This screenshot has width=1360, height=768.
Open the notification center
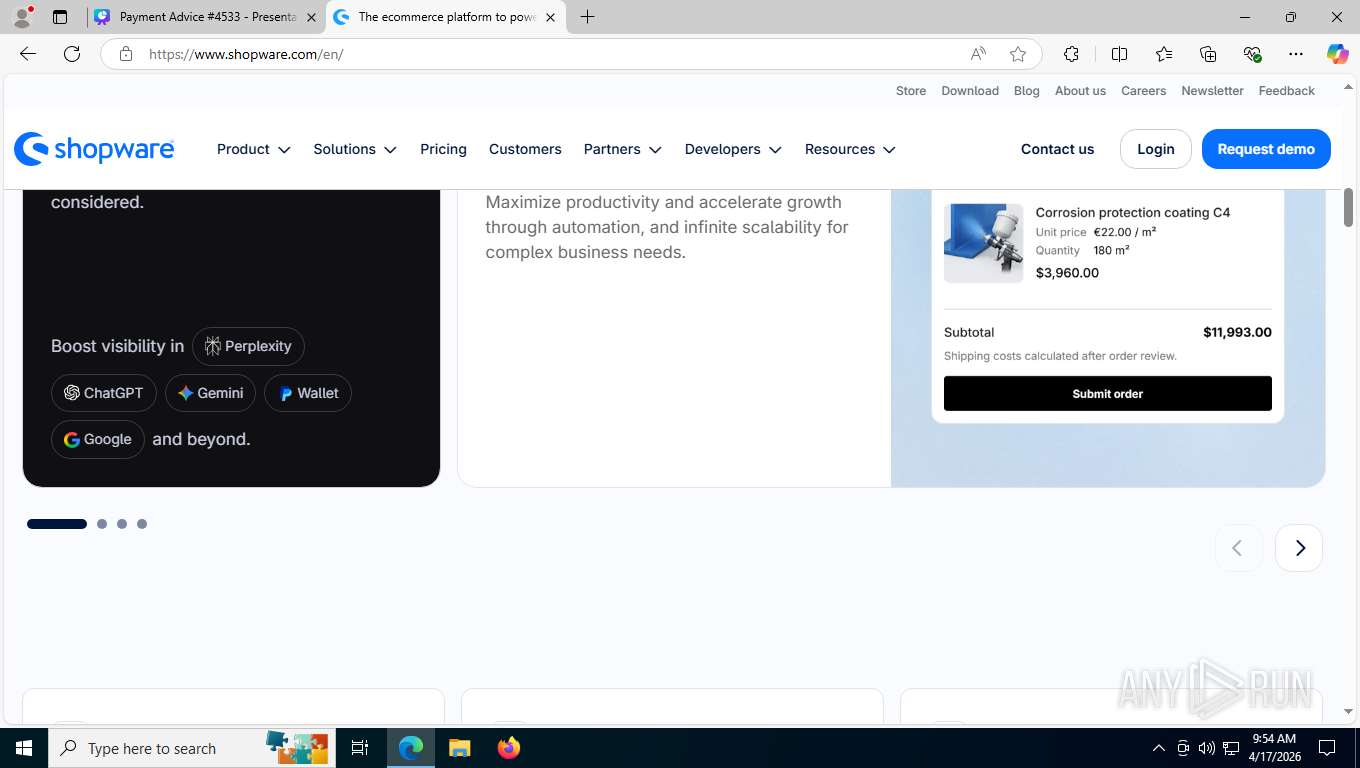[x=1327, y=748]
